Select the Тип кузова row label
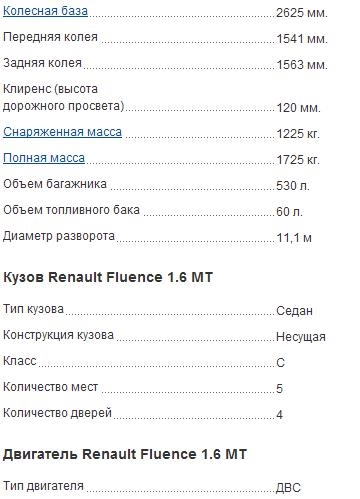The height and width of the screenshot is (499, 360). (x=33, y=309)
